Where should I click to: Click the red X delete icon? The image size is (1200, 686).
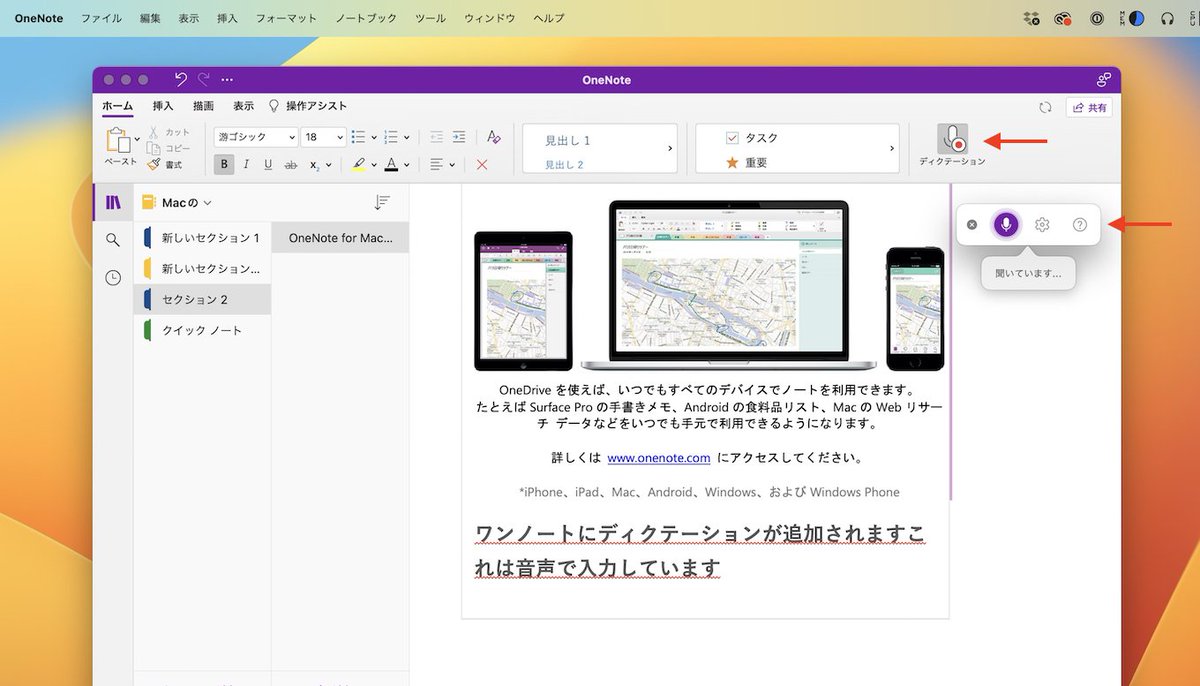(x=482, y=165)
